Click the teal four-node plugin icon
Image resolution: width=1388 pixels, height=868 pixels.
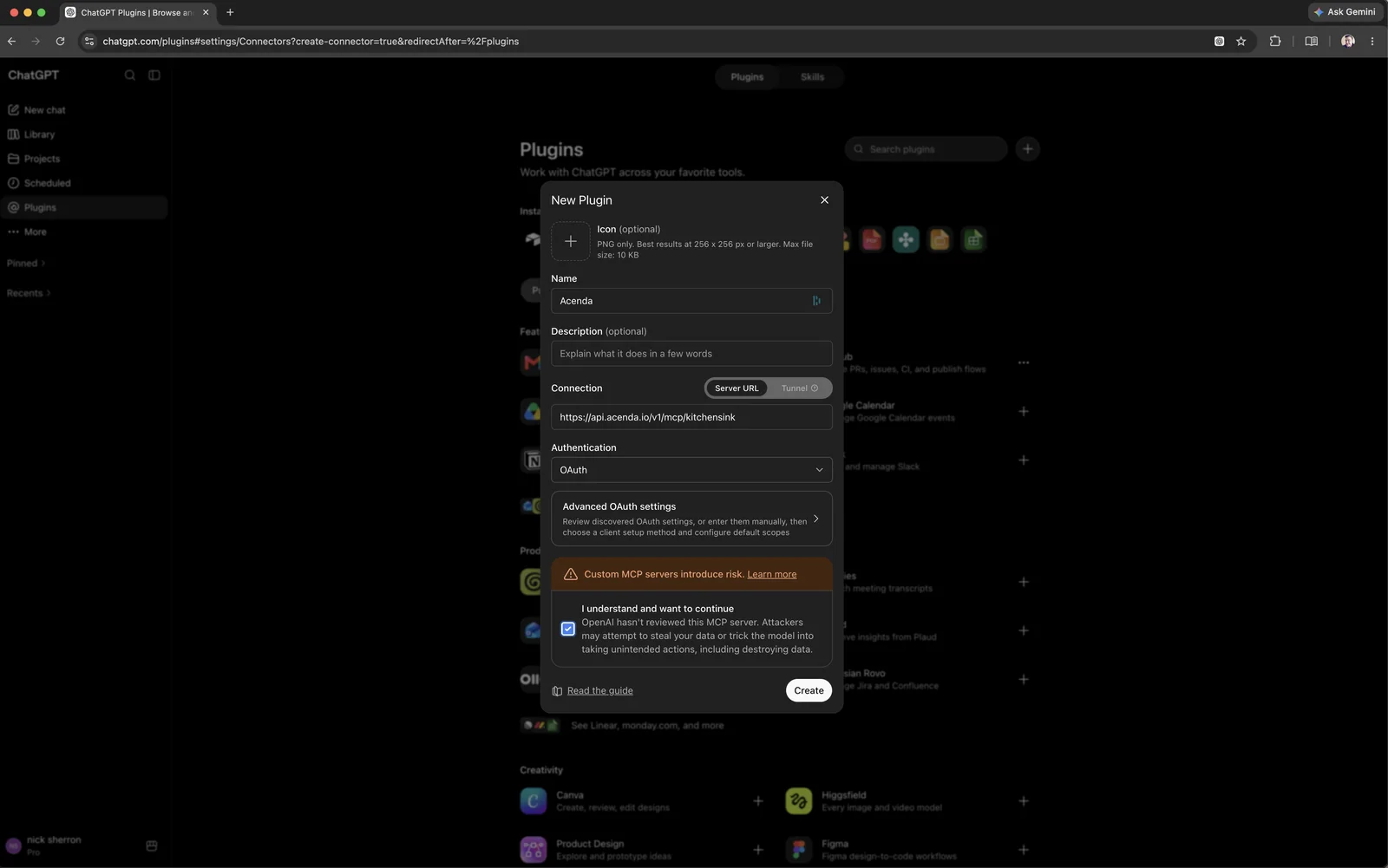[906, 239]
